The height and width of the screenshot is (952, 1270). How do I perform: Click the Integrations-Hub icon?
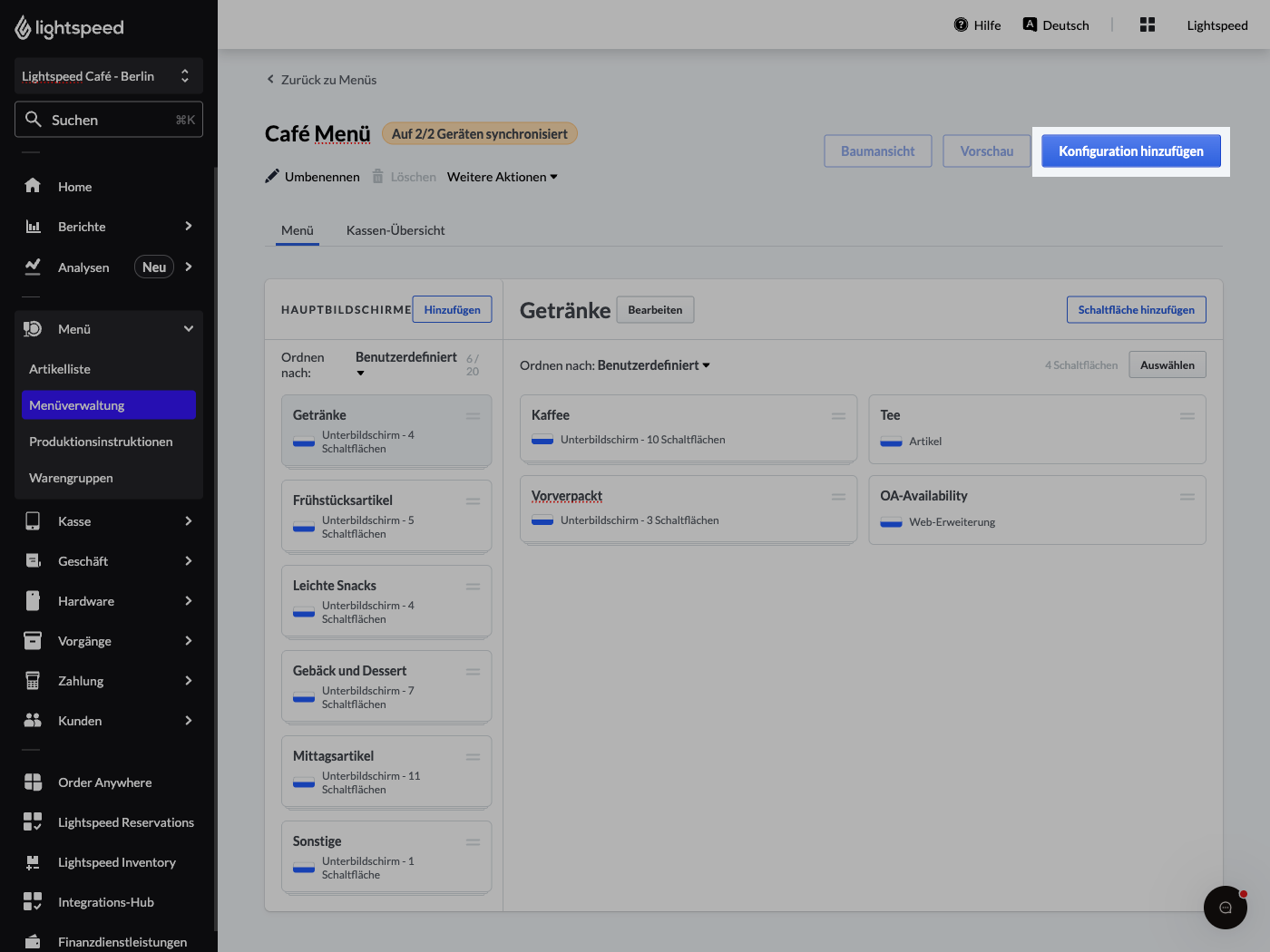(33, 901)
